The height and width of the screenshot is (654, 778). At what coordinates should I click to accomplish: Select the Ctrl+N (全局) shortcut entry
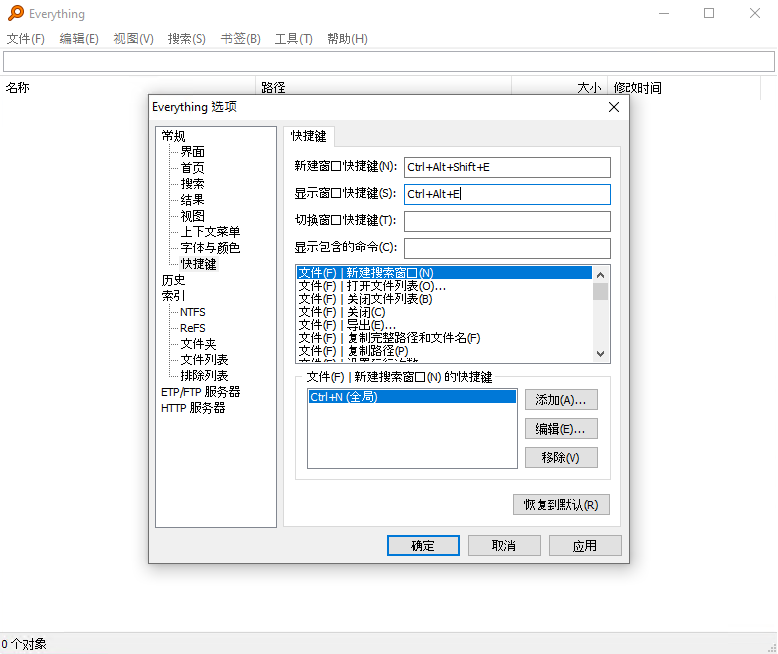[x=412, y=397]
